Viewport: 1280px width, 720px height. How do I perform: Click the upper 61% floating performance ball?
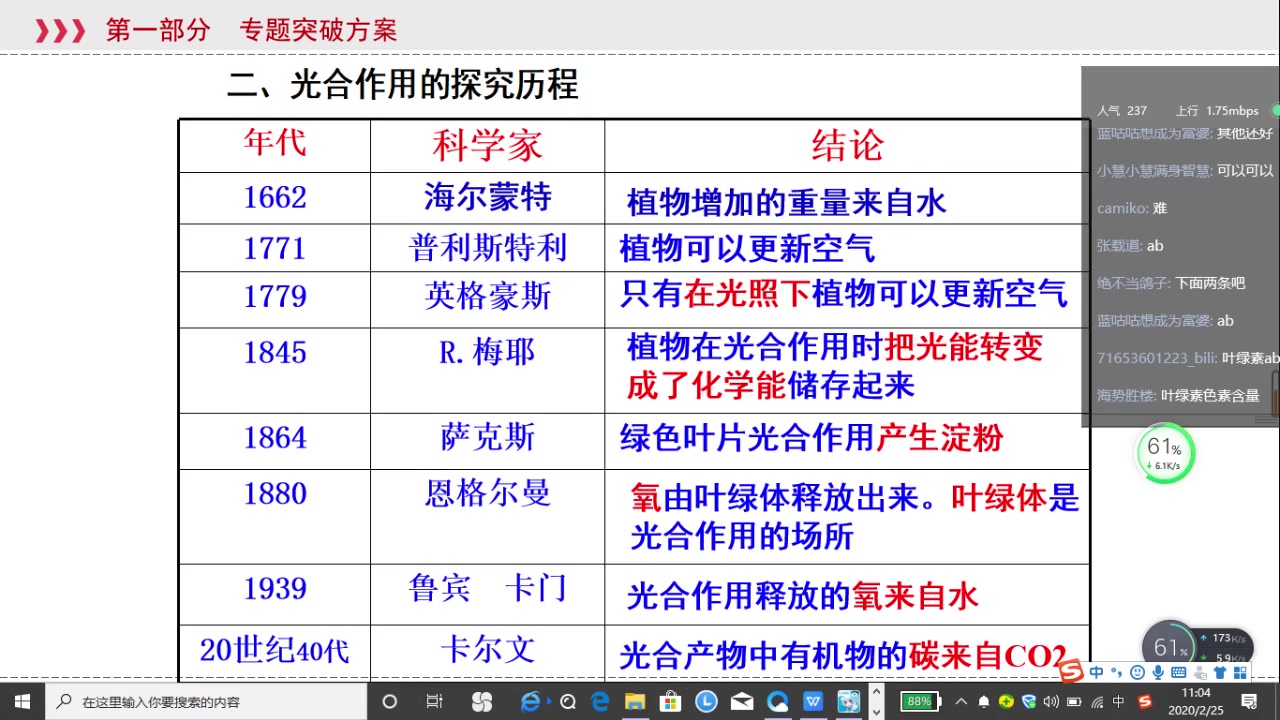coord(1165,453)
